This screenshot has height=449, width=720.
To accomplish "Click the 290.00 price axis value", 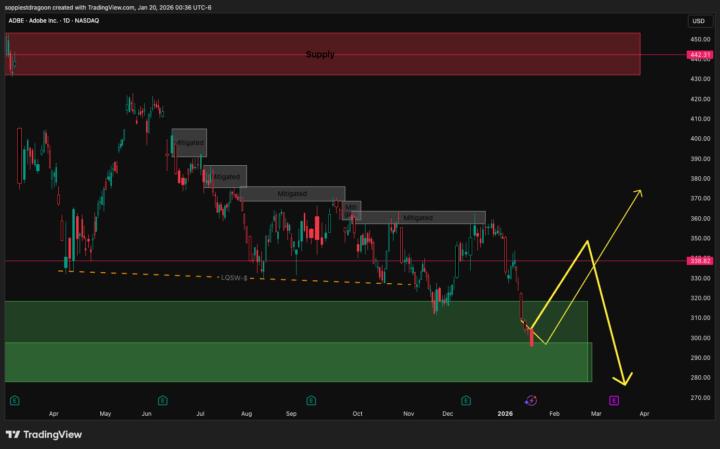I will tap(700, 358).
